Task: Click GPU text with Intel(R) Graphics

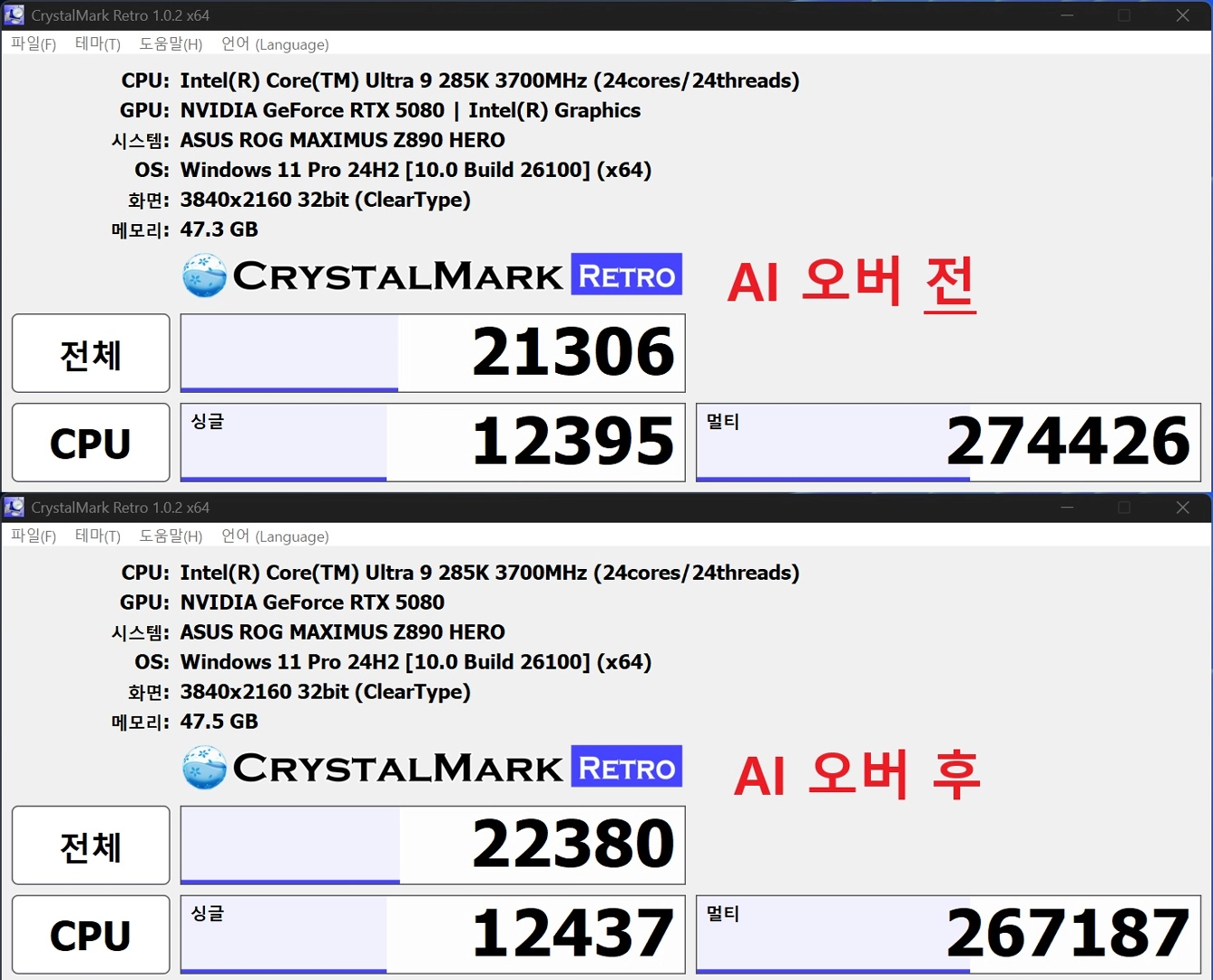Action: click(410, 111)
